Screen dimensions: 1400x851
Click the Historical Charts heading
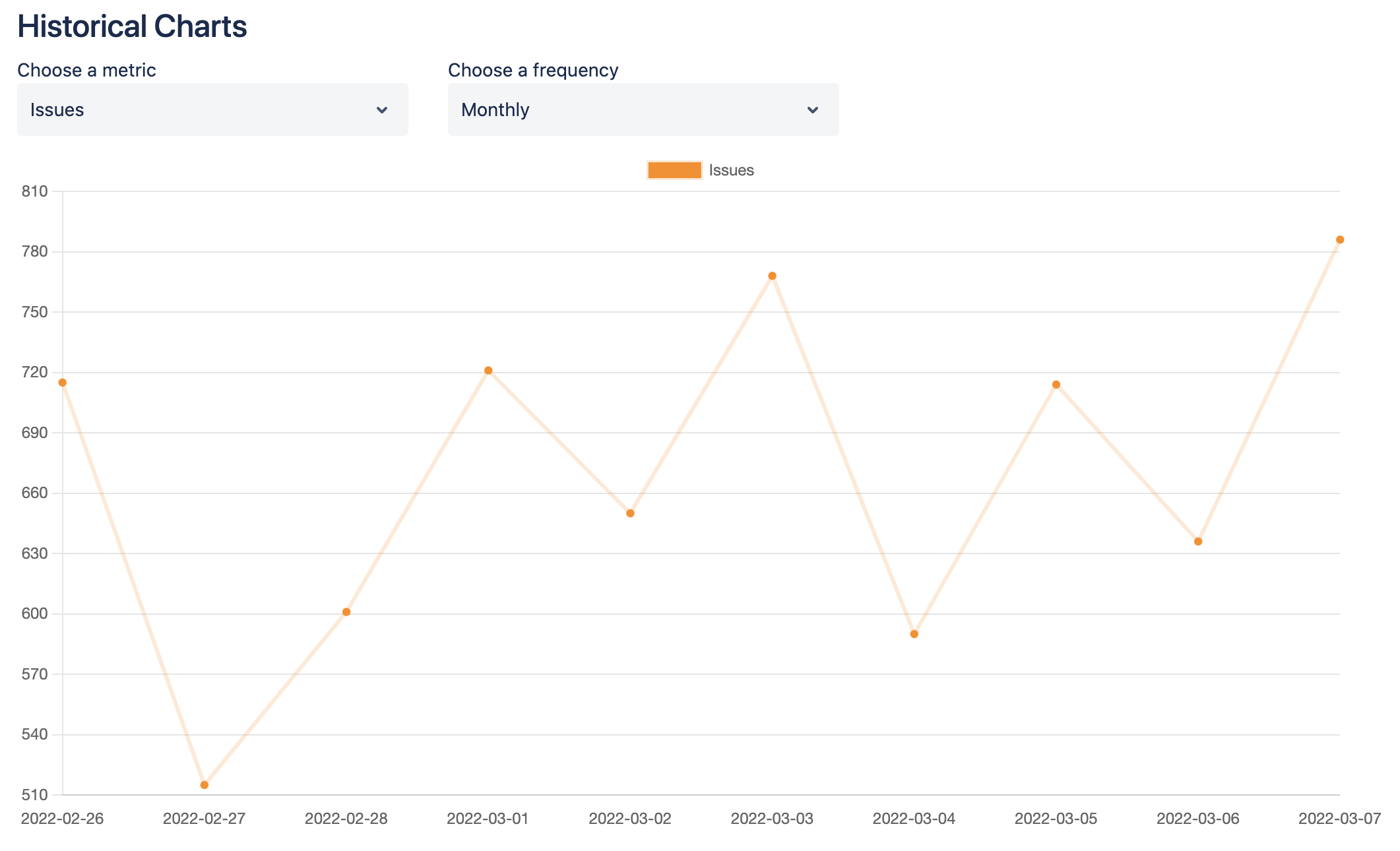[x=132, y=26]
